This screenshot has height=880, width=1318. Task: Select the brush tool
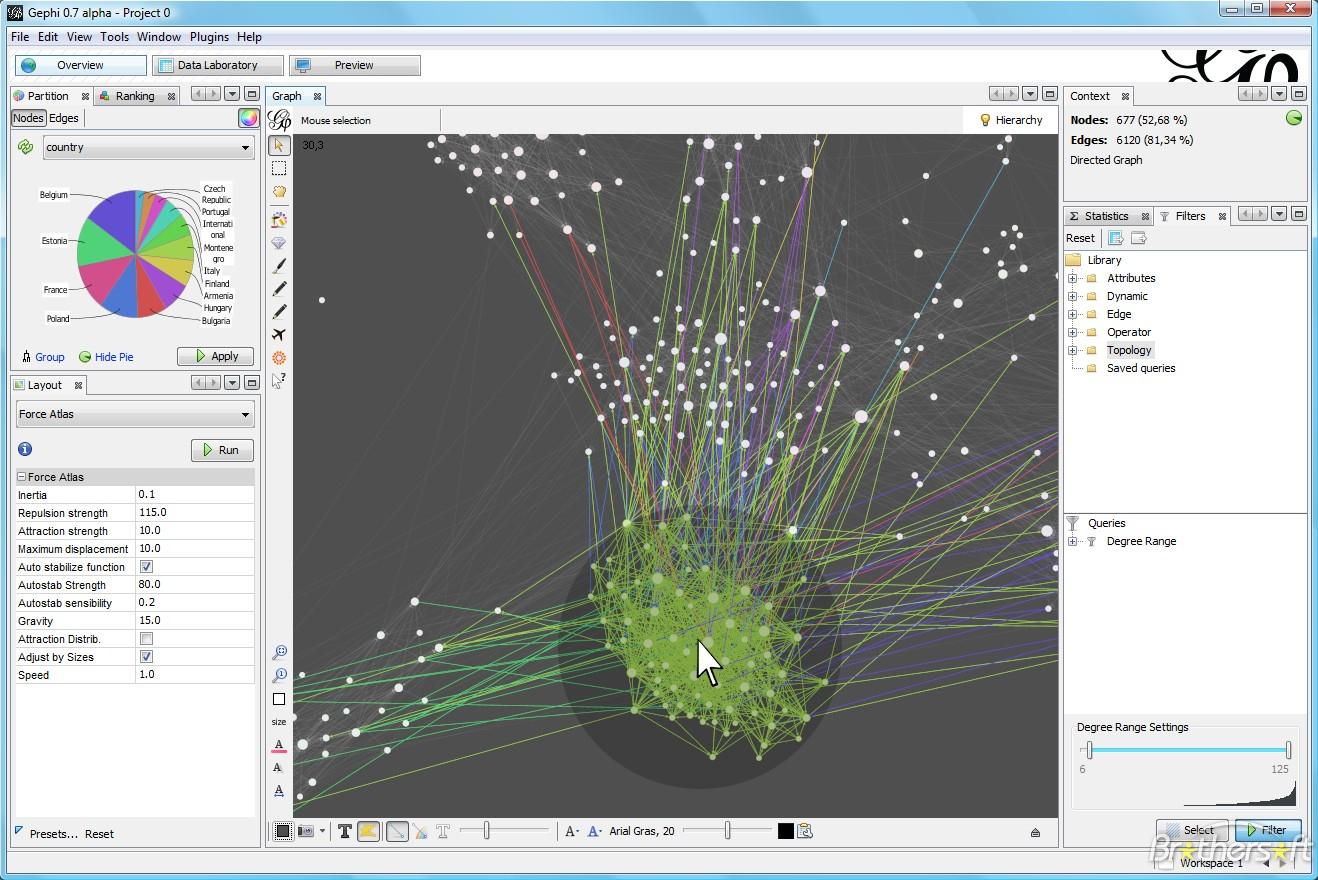point(279,266)
